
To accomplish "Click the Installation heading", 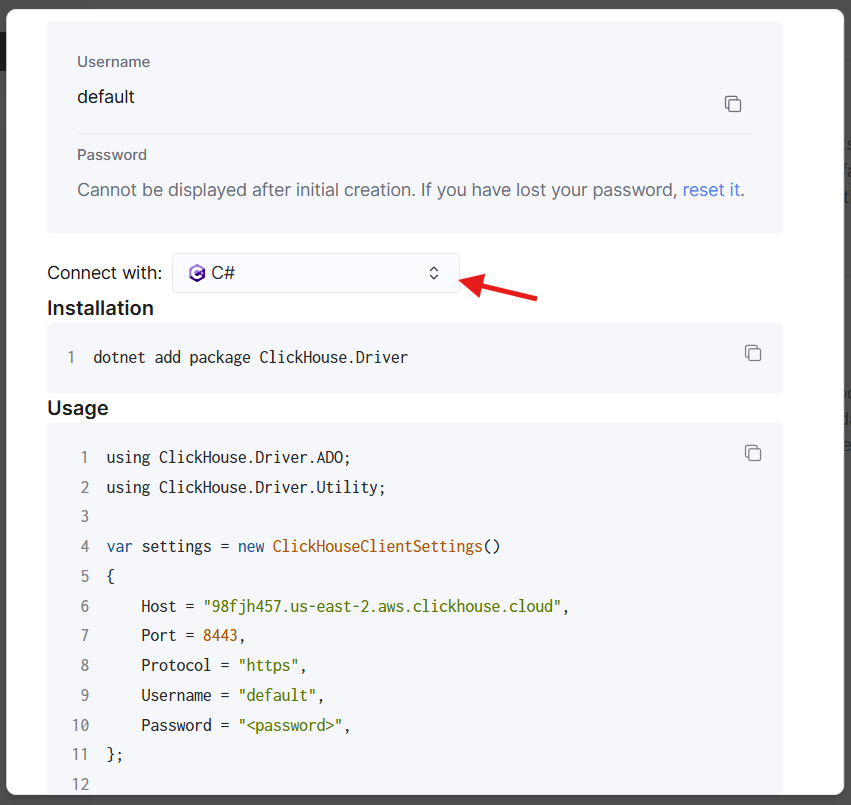I will click(x=100, y=308).
